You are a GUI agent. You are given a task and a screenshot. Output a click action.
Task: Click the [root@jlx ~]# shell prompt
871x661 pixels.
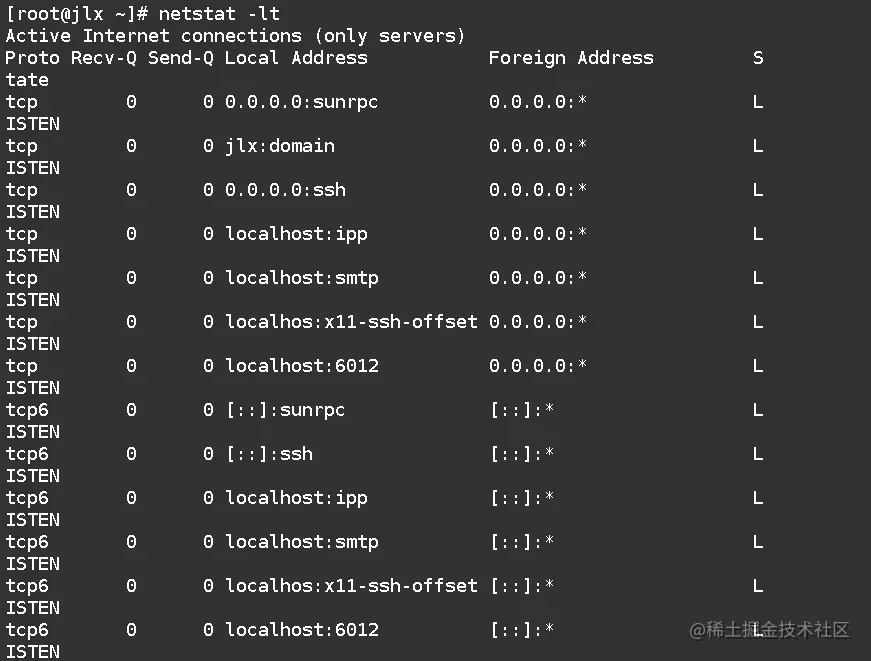pyautogui.click(x=76, y=14)
